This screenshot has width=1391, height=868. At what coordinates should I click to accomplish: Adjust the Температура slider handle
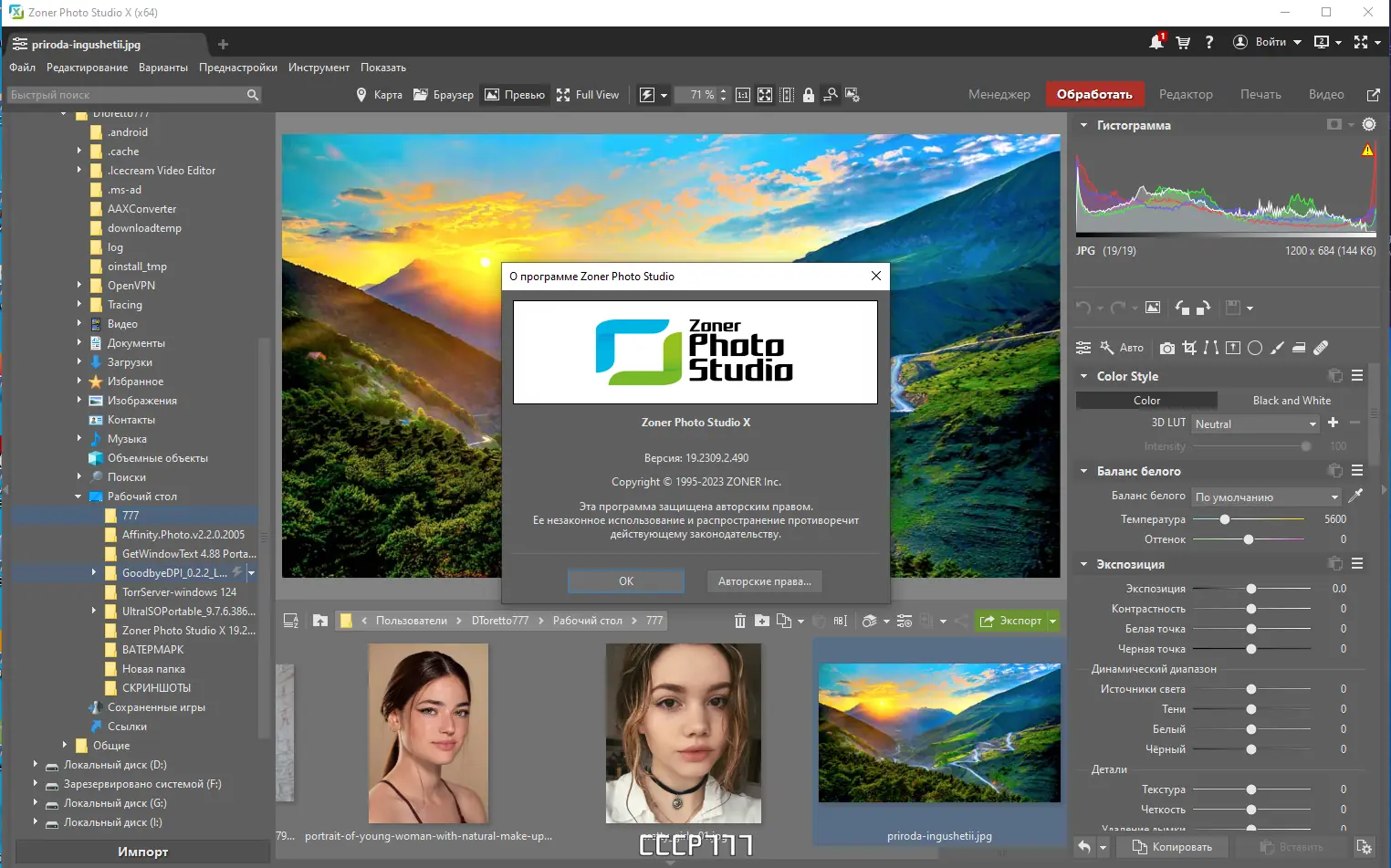(x=1225, y=519)
